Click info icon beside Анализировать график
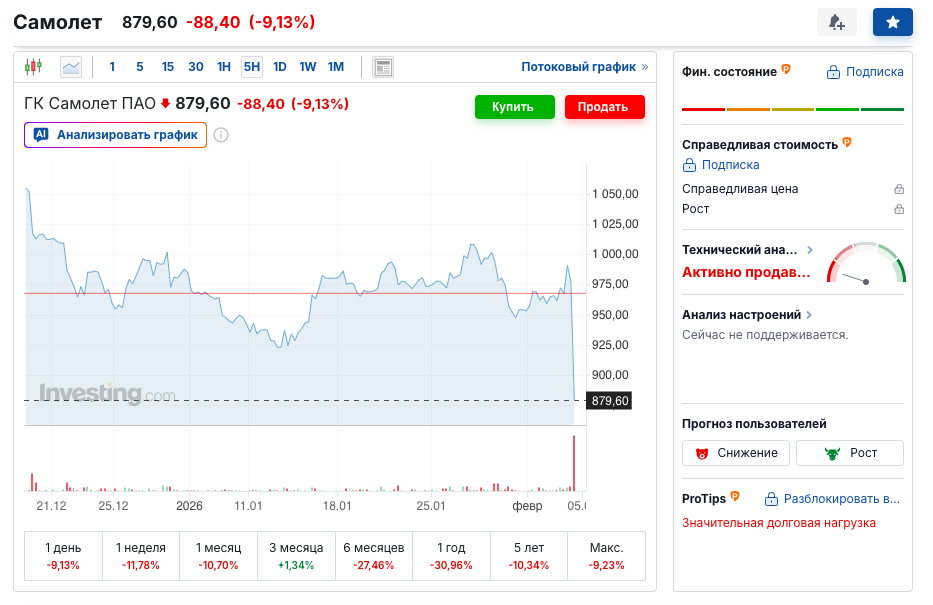The image size is (933, 605). (x=221, y=135)
